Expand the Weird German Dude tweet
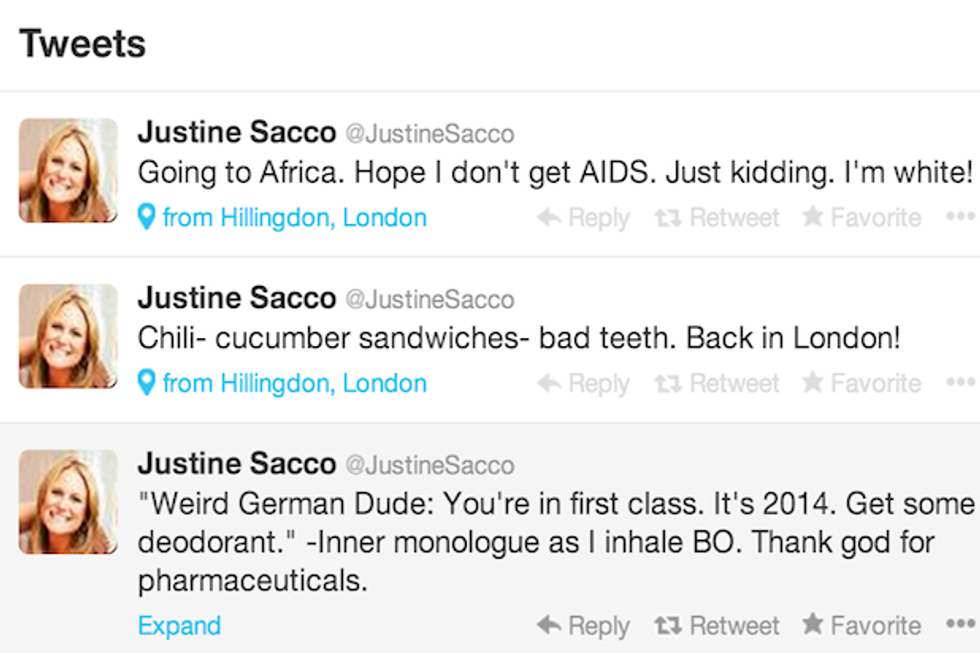 click(179, 626)
